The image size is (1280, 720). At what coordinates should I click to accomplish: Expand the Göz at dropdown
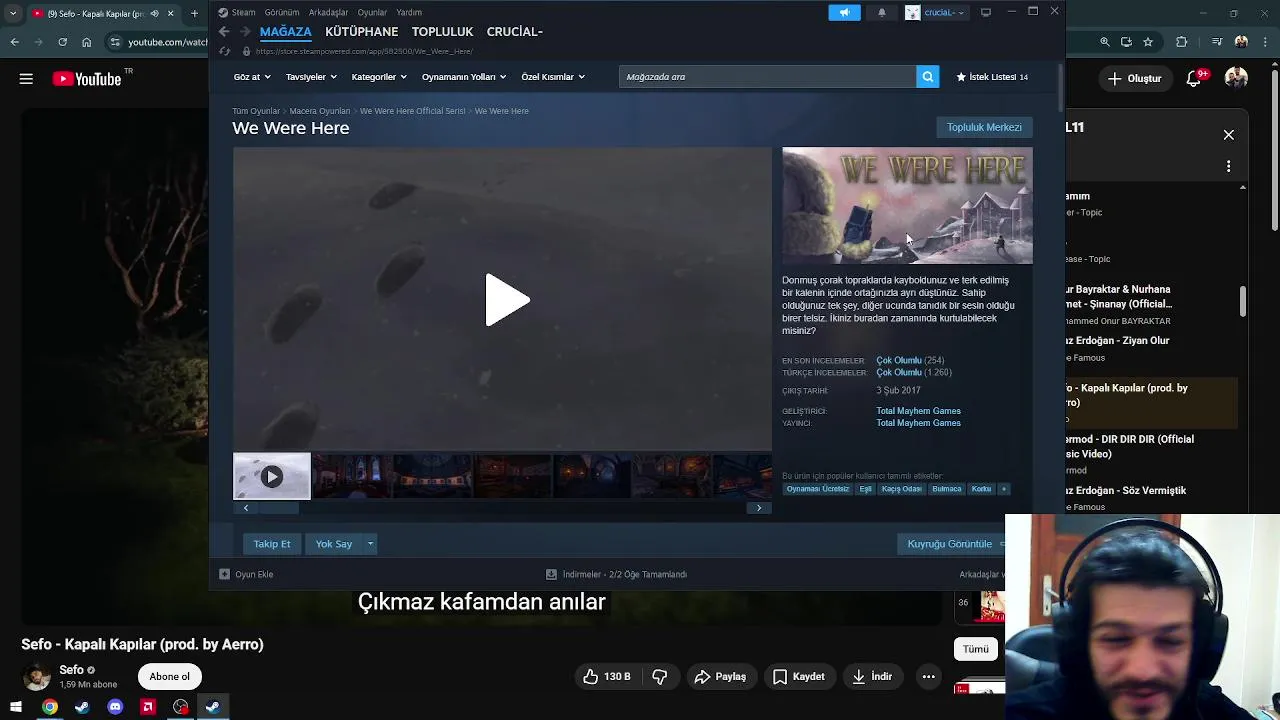click(252, 77)
